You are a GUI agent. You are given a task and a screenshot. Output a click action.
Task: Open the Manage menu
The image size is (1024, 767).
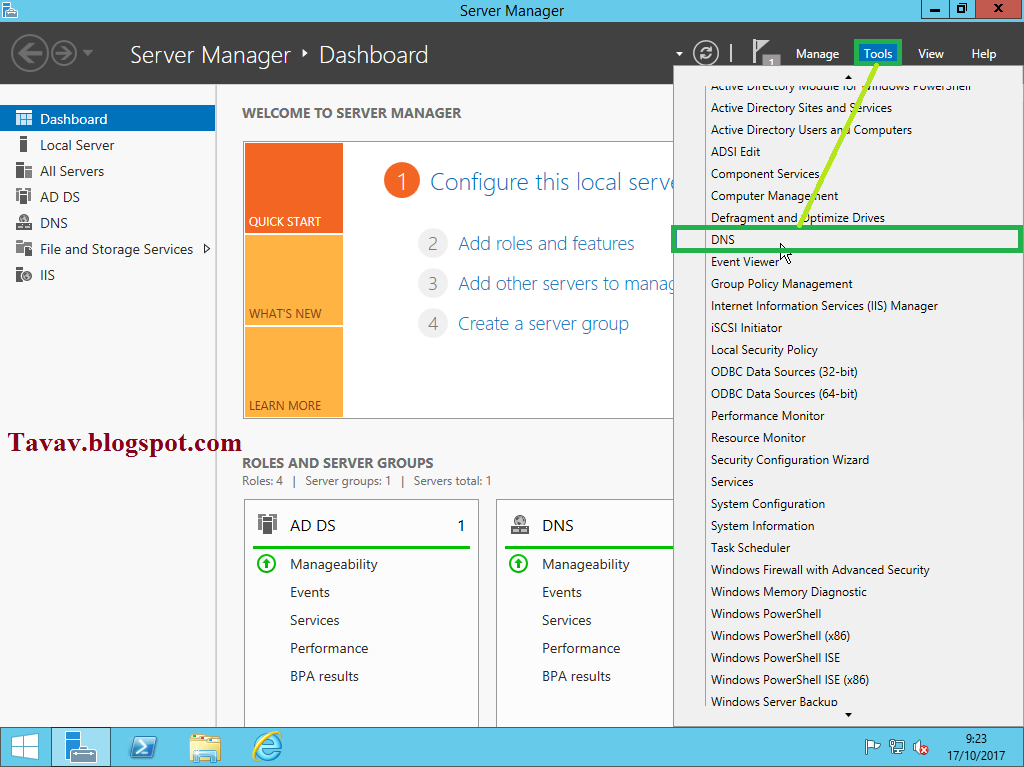tap(817, 54)
